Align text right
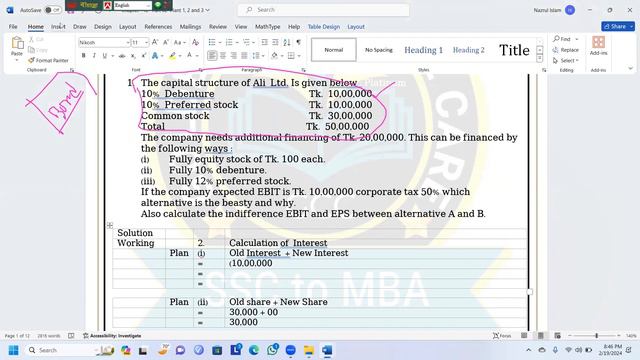 (233, 56)
